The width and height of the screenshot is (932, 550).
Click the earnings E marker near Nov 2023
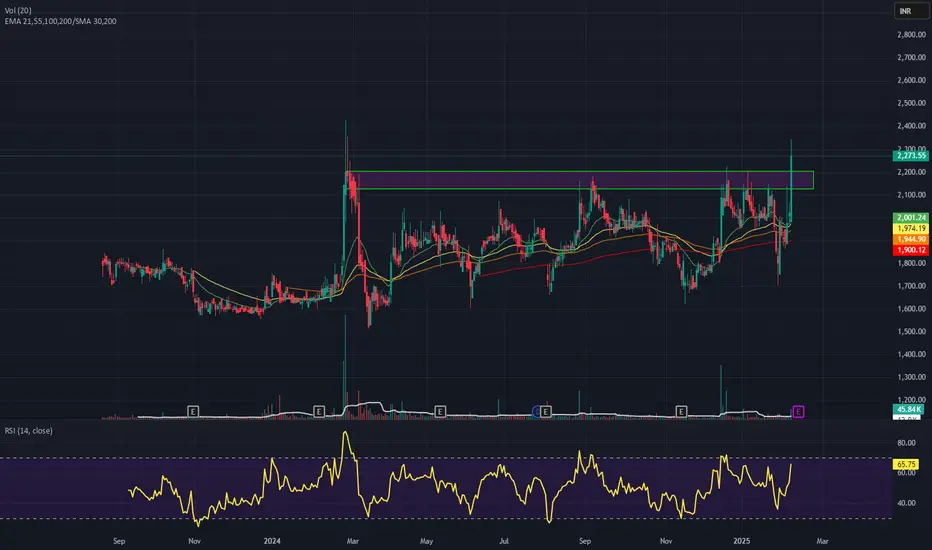click(x=193, y=411)
